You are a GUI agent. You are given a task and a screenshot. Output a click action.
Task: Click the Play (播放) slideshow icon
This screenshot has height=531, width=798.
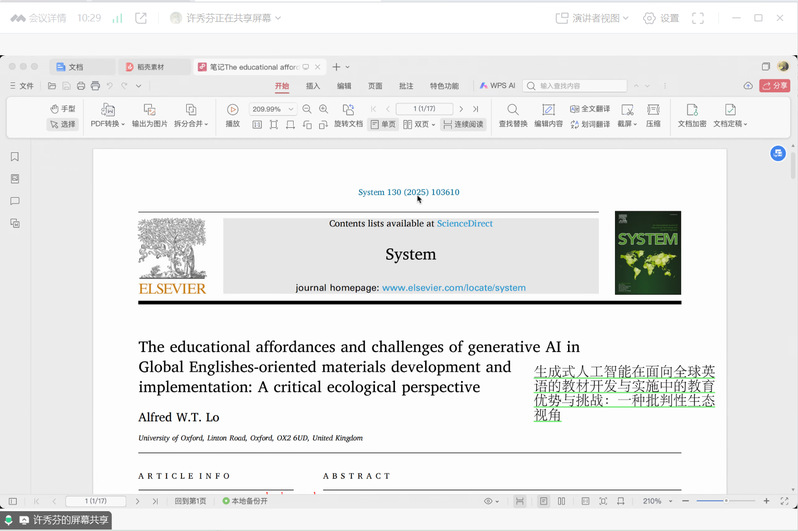click(x=232, y=110)
